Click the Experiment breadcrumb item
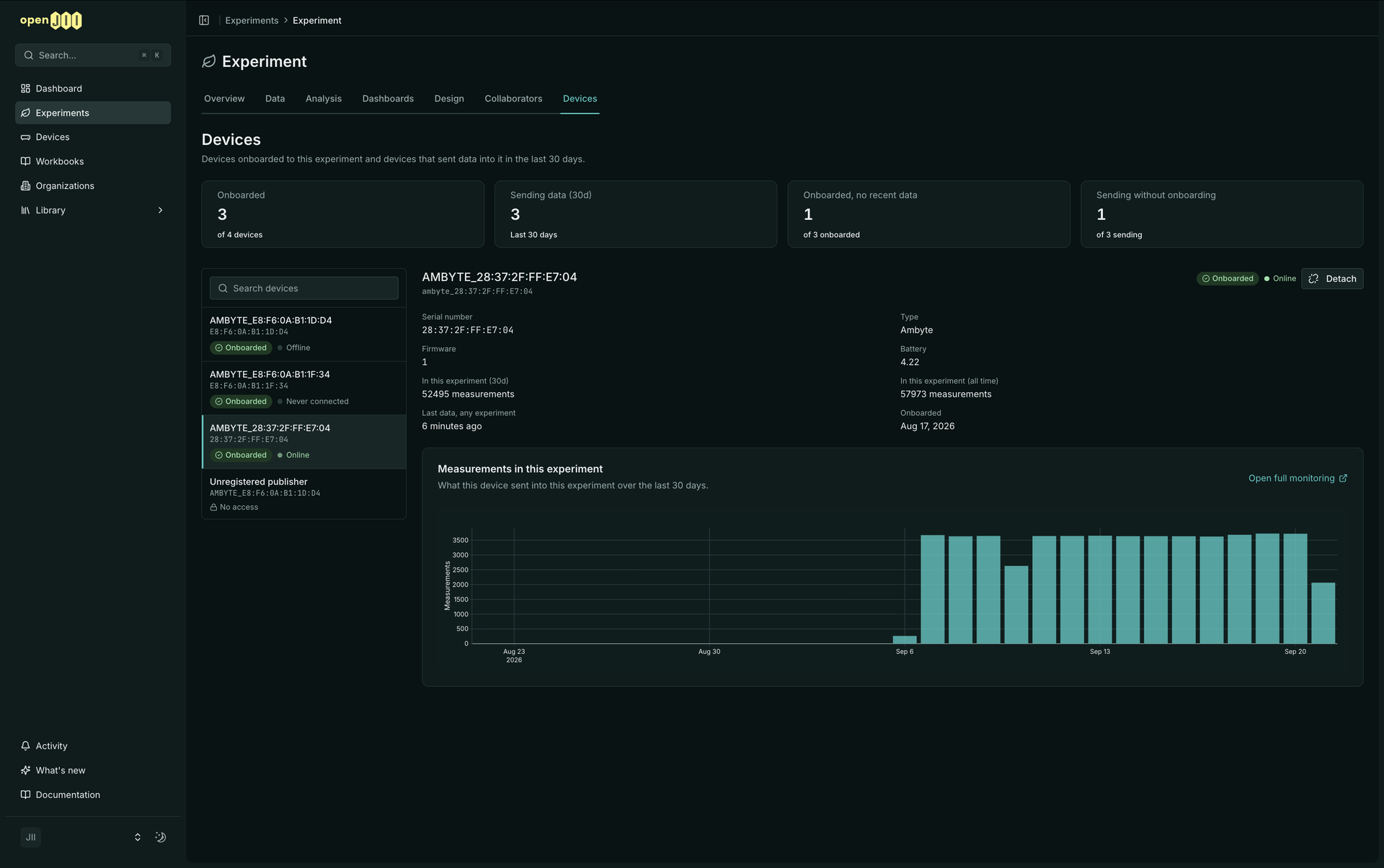The height and width of the screenshot is (868, 1384). pyautogui.click(x=317, y=21)
